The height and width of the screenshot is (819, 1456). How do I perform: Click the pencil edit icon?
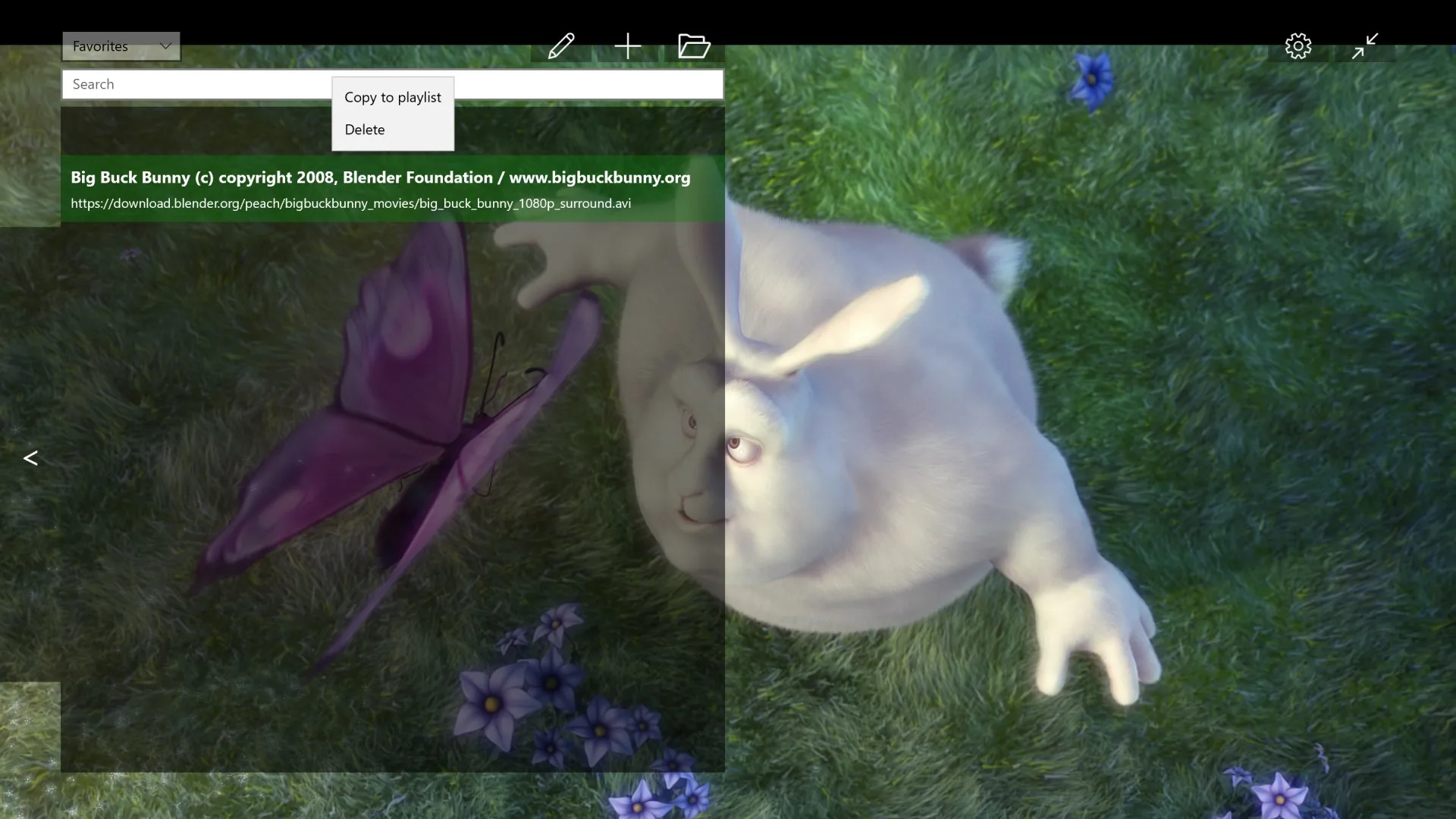[x=561, y=46]
